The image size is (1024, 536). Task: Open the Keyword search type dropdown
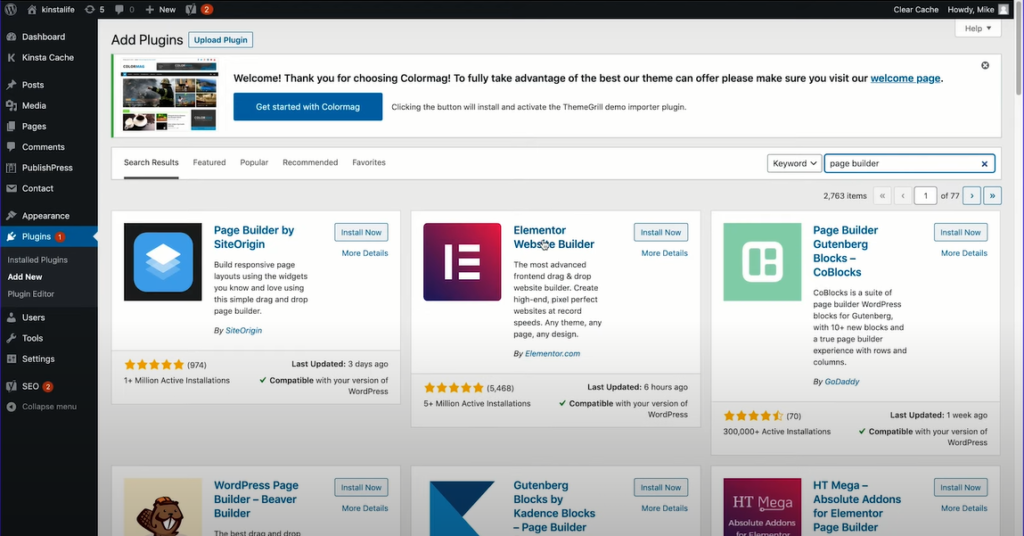(x=795, y=163)
